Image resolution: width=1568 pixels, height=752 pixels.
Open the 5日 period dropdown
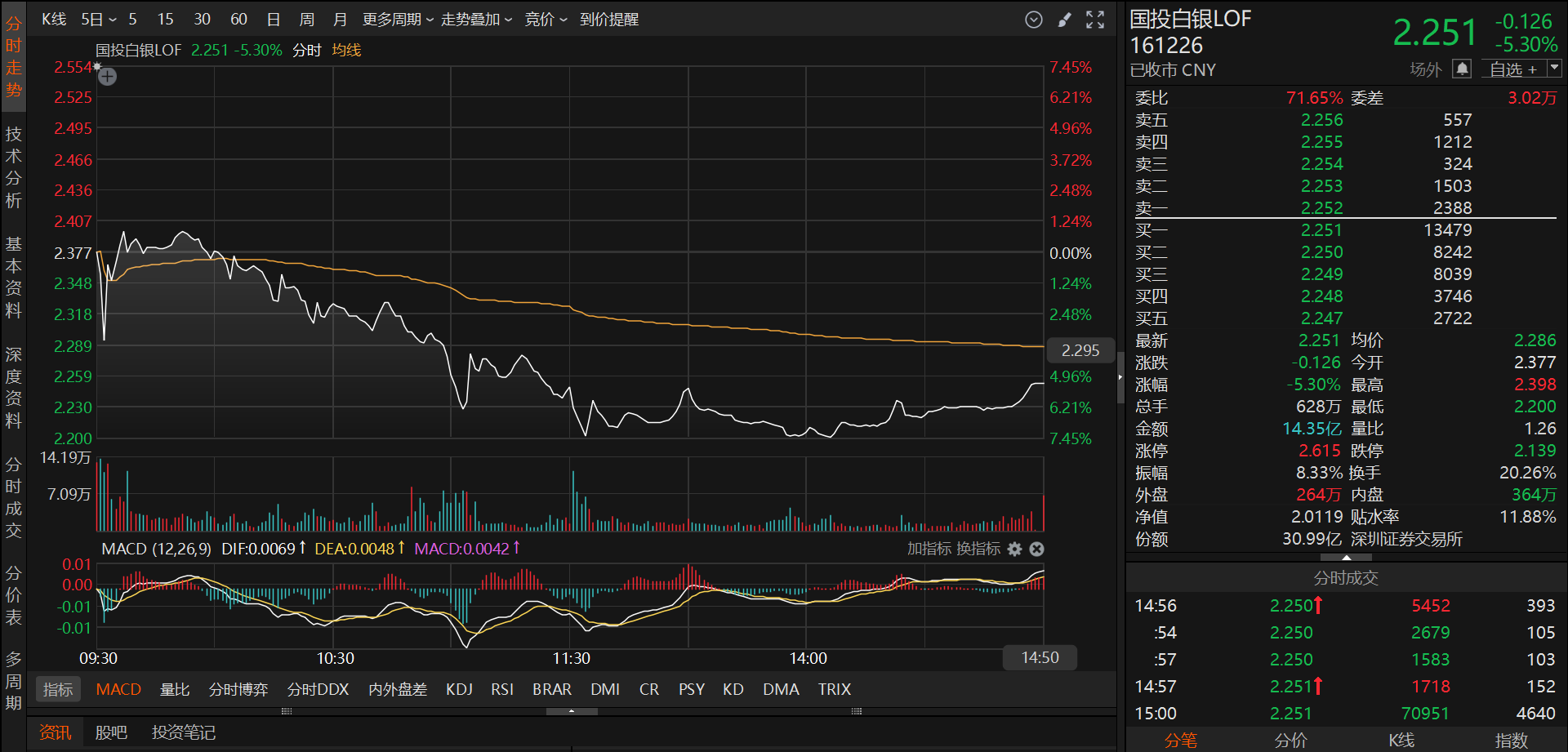(x=99, y=19)
